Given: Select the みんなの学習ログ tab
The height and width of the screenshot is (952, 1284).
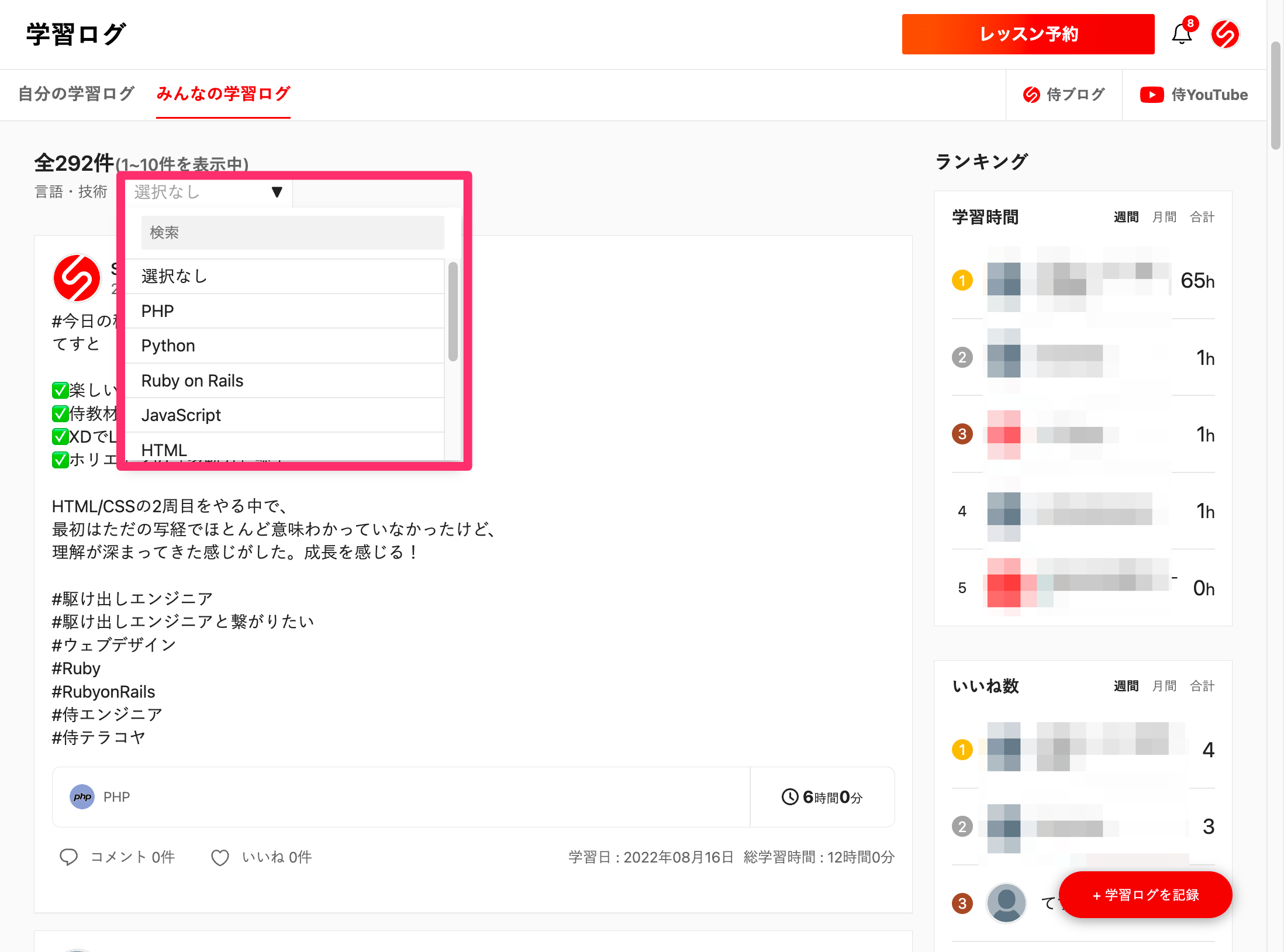Looking at the screenshot, I should point(223,94).
